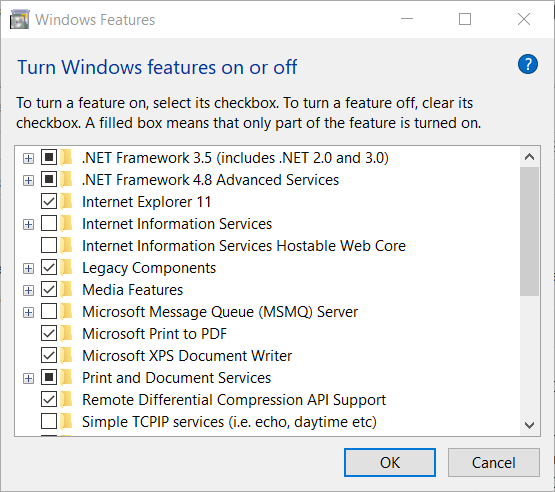Viewport: 555px width, 492px height.
Task: Expand Microsoft Message Queue (MSMQ) Server node
Action: (28, 313)
